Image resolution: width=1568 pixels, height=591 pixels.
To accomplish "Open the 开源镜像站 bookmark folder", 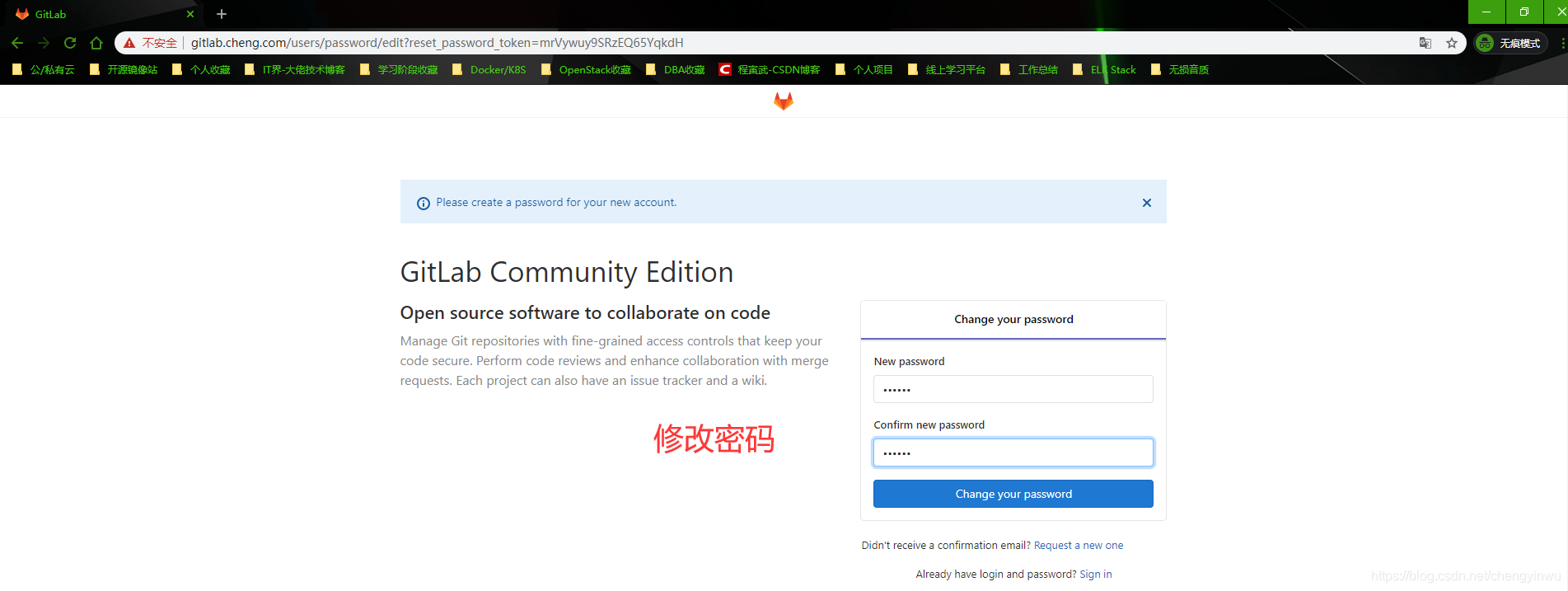I will pos(124,70).
